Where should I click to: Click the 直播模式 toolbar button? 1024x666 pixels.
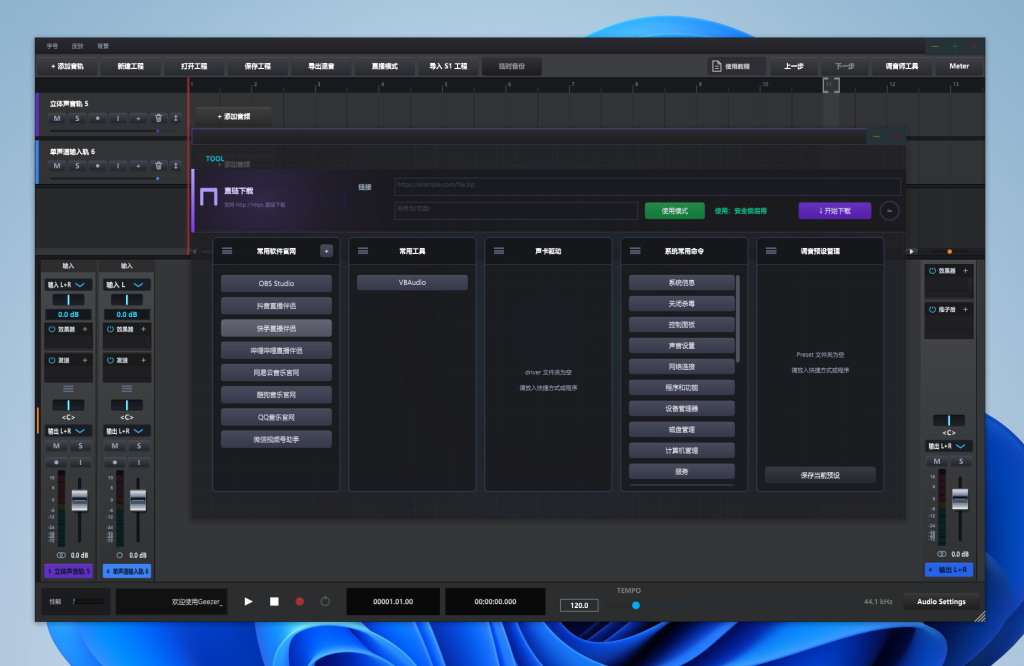click(x=385, y=66)
